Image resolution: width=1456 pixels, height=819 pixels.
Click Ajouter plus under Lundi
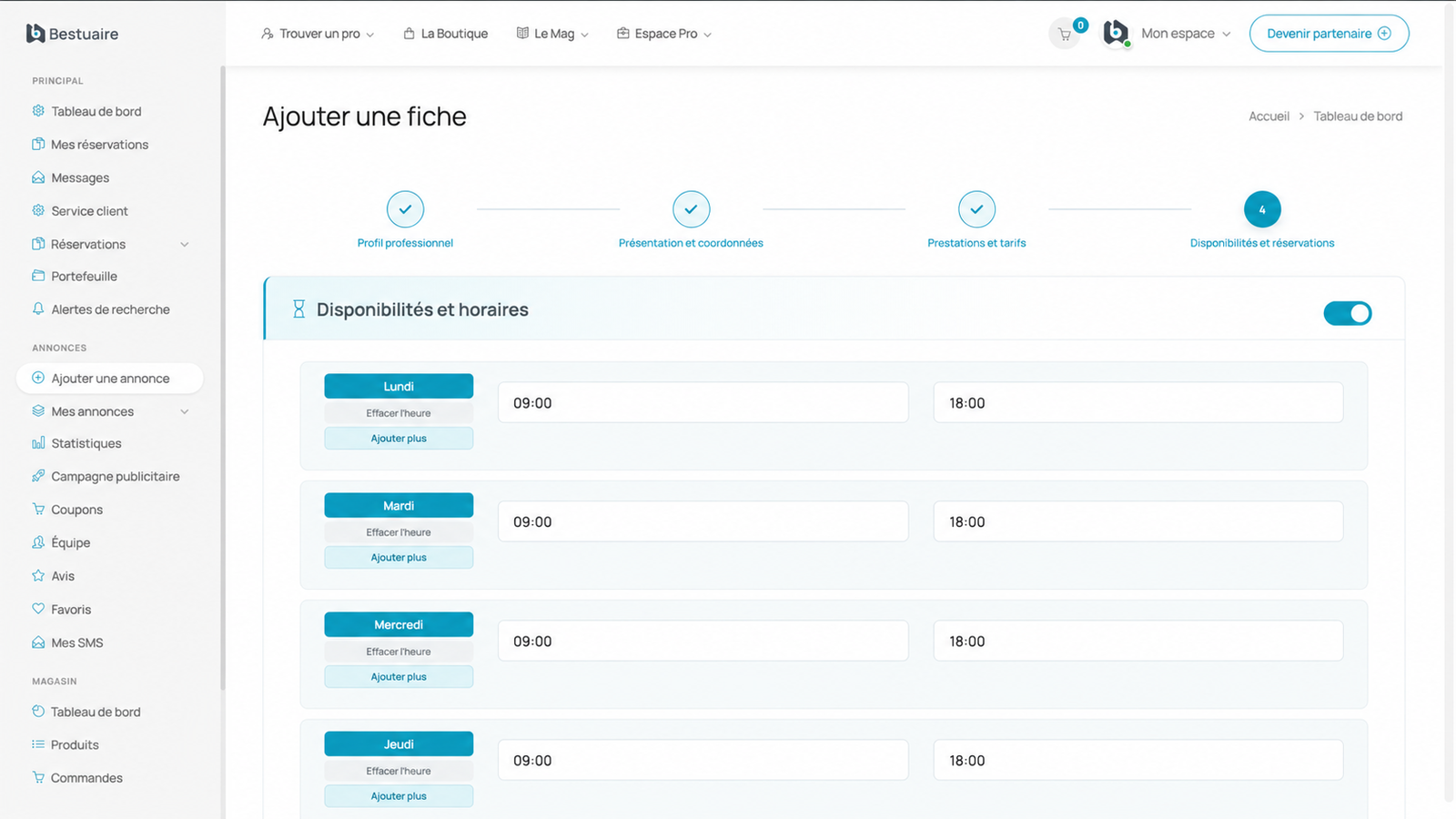pyautogui.click(x=399, y=439)
